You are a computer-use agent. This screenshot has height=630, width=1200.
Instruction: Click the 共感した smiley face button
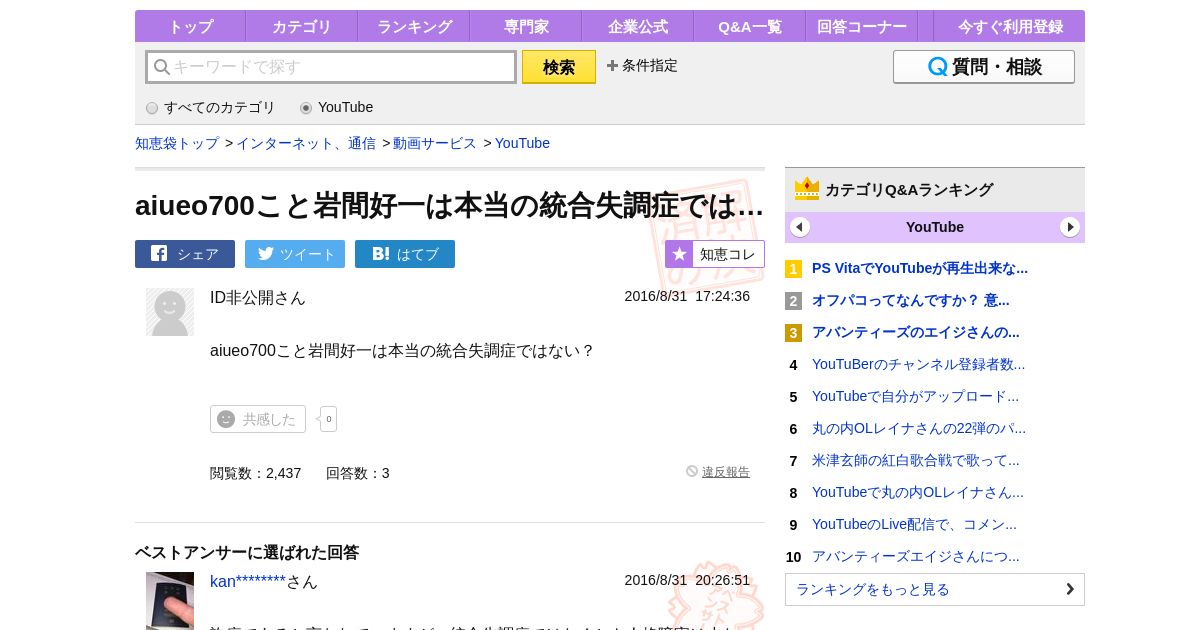[258, 419]
